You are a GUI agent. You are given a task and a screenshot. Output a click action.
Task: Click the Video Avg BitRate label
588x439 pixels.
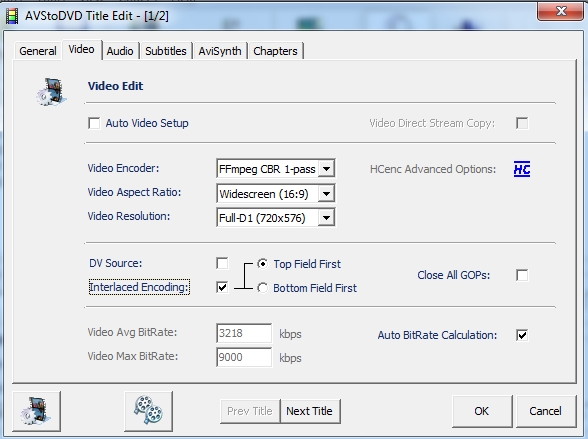click(132, 332)
